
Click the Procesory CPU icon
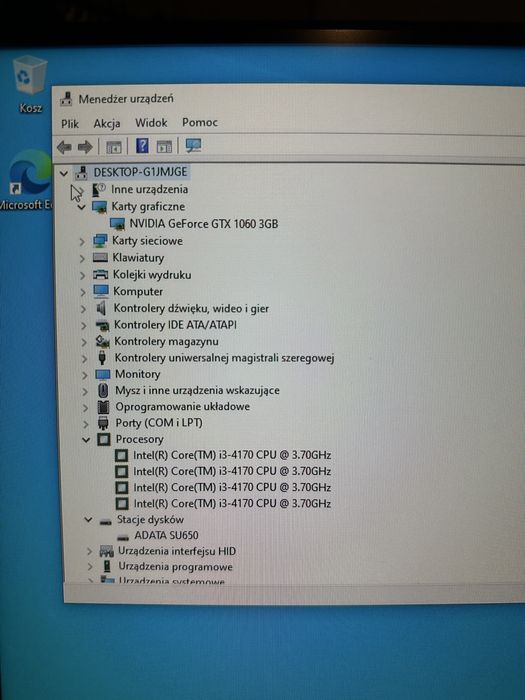point(104,439)
